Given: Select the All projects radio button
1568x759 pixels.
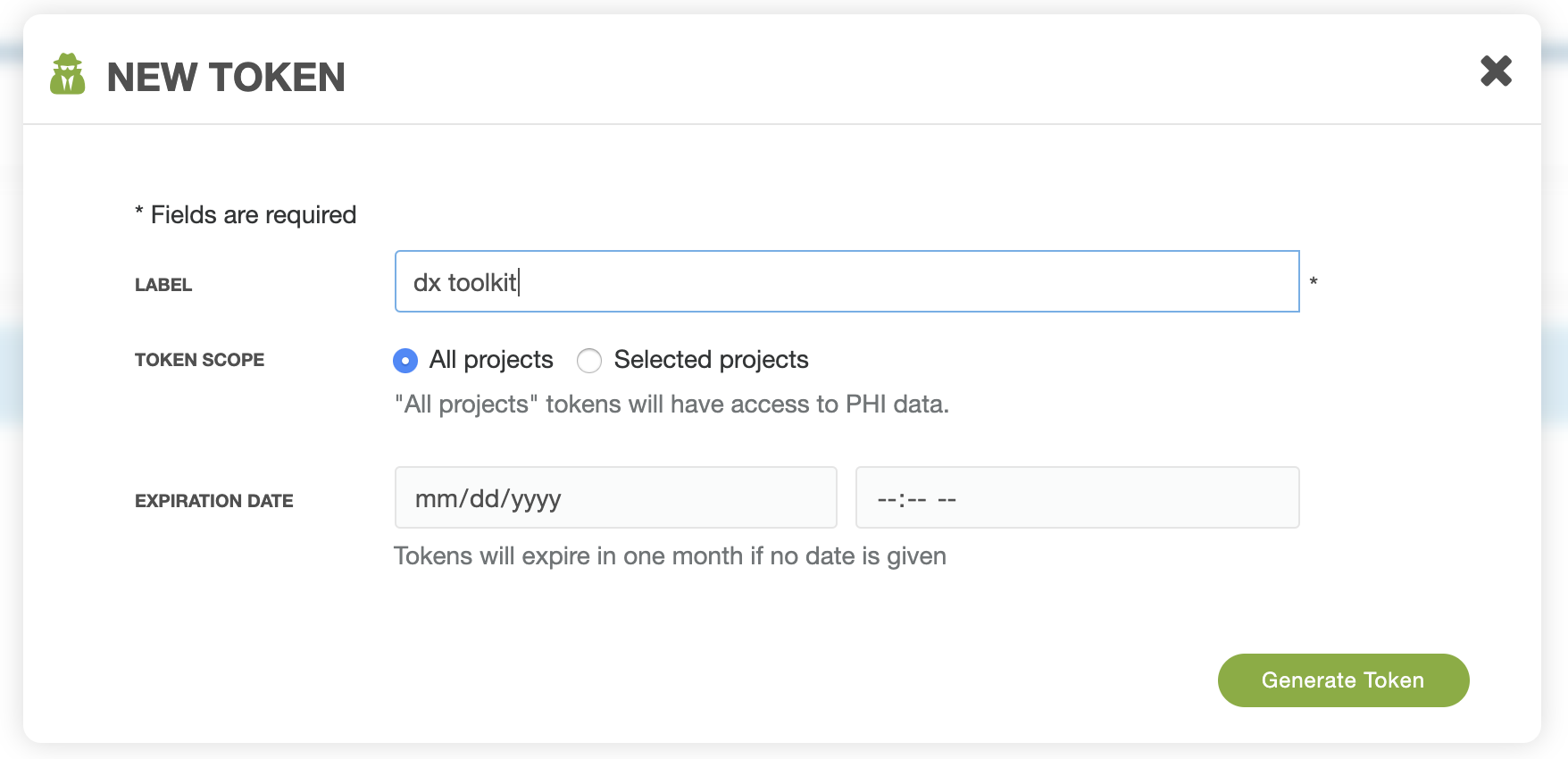Looking at the screenshot, I should click(x=405, y=361).
